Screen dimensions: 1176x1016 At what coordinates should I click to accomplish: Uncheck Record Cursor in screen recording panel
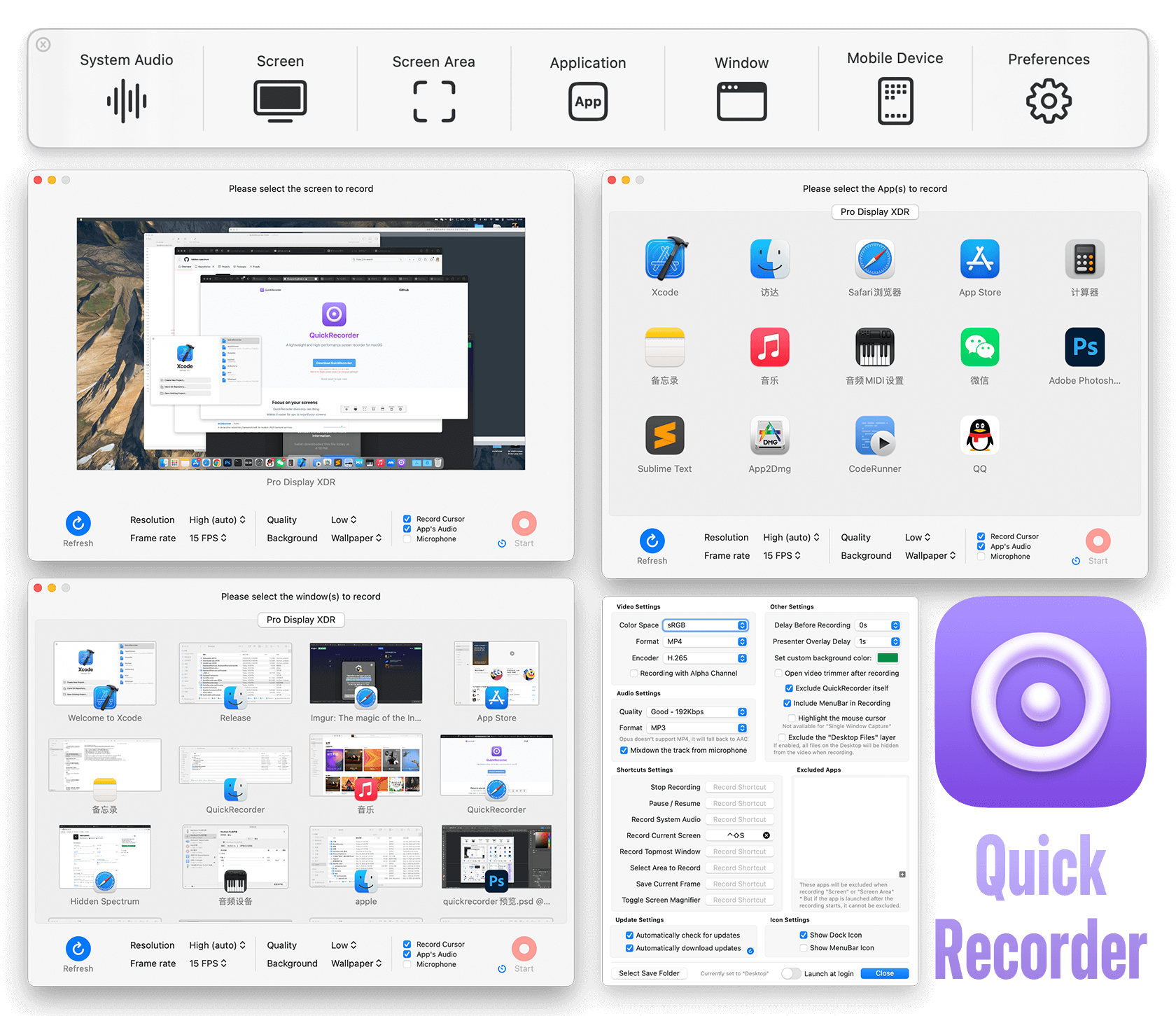pyautogui.click(x=407, y=519)
